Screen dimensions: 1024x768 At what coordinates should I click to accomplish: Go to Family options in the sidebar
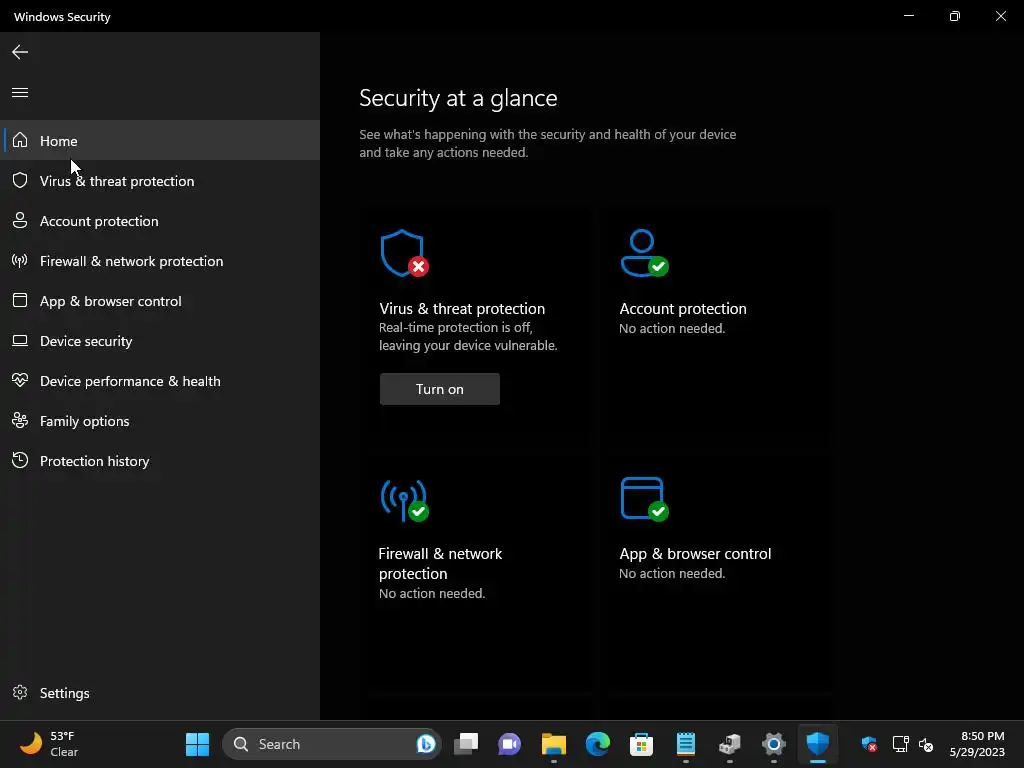point(160,421)
